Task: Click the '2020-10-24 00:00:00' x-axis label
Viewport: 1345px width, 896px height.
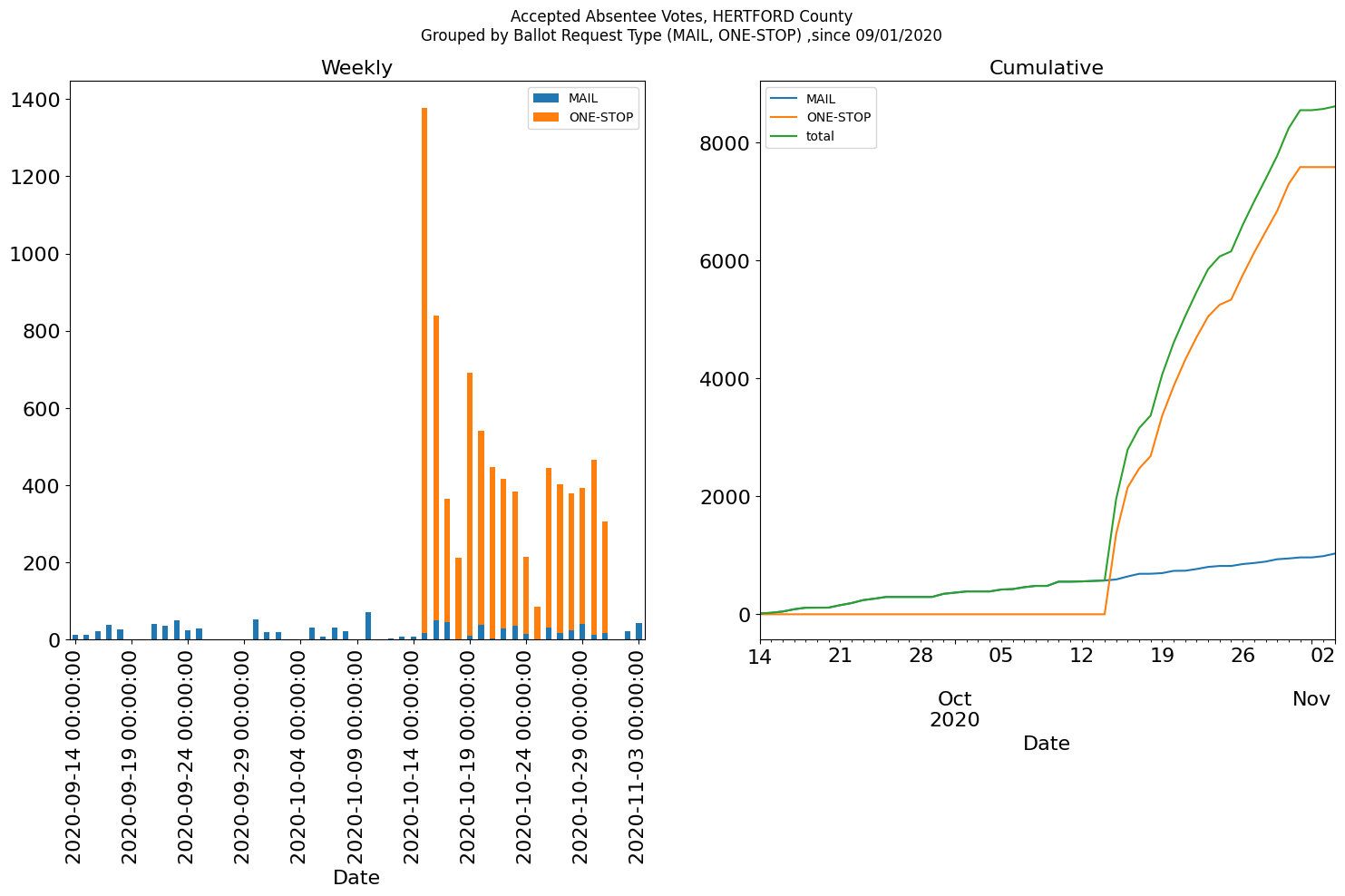Action: [525, 755]
